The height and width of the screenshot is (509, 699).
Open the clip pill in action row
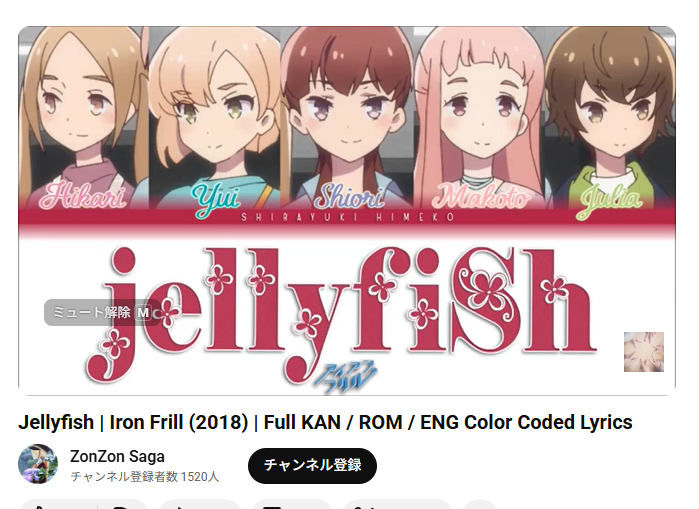click(398, 505)
